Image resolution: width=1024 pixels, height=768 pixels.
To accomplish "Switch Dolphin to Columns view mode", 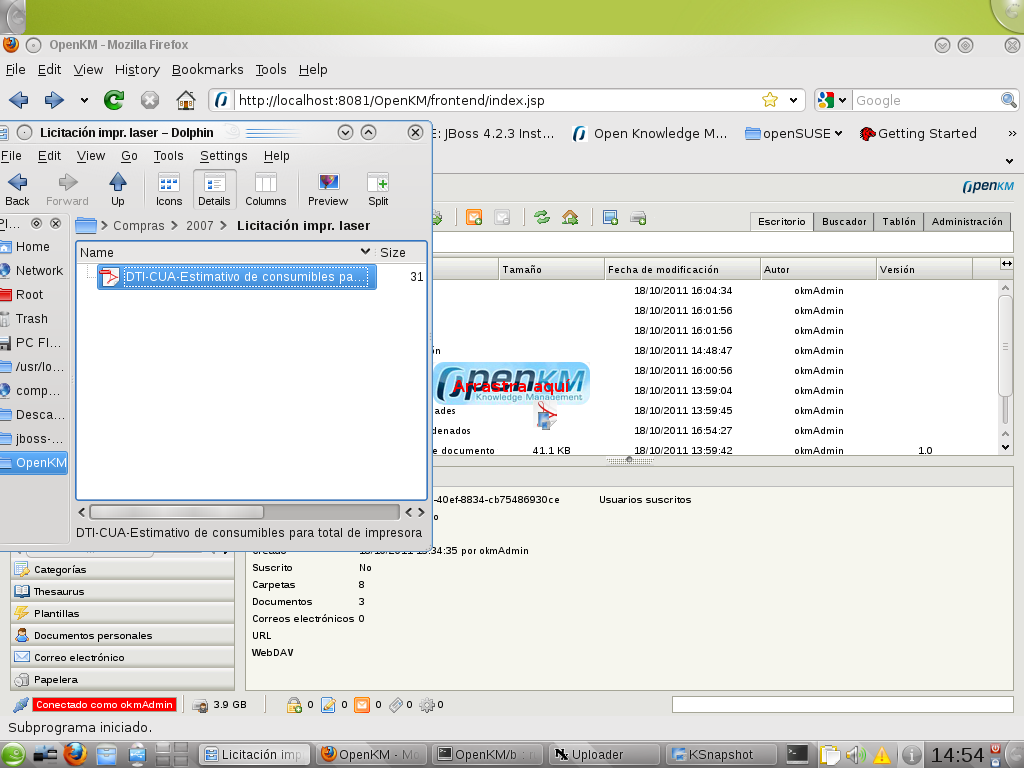I will 265,188.
